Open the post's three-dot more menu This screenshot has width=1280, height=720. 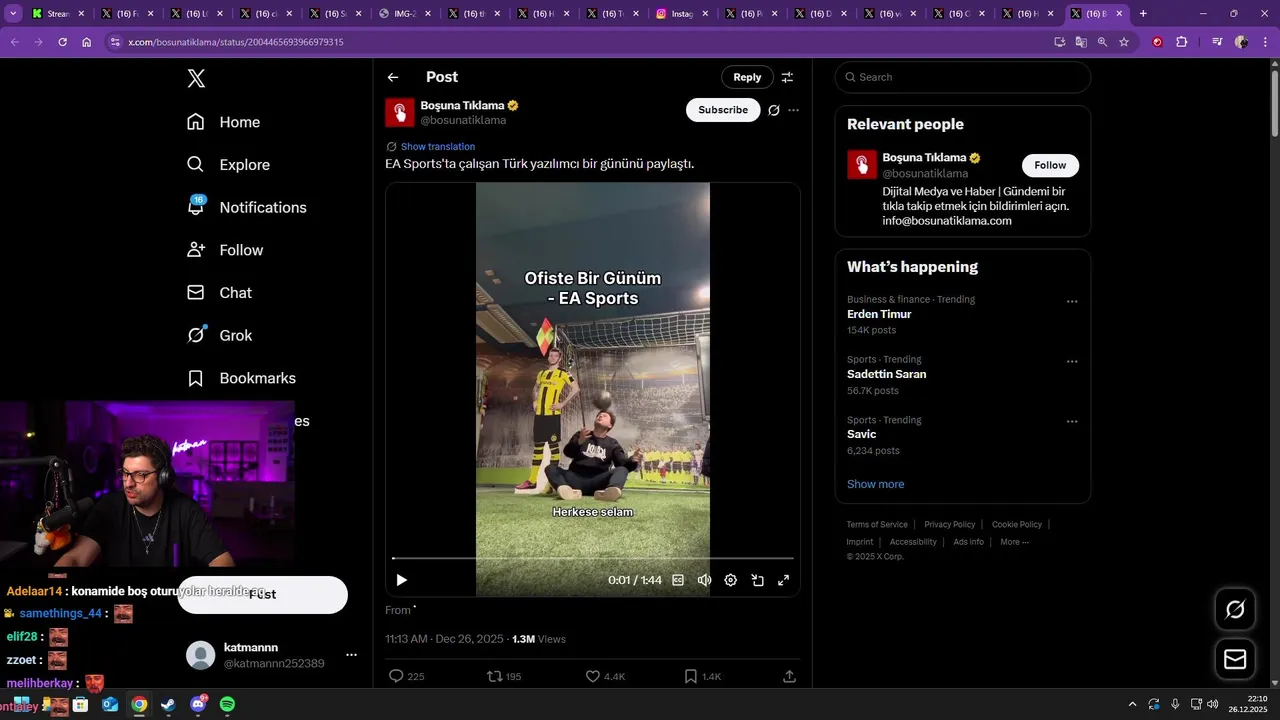pyautogui.click(x=794, y=110)
